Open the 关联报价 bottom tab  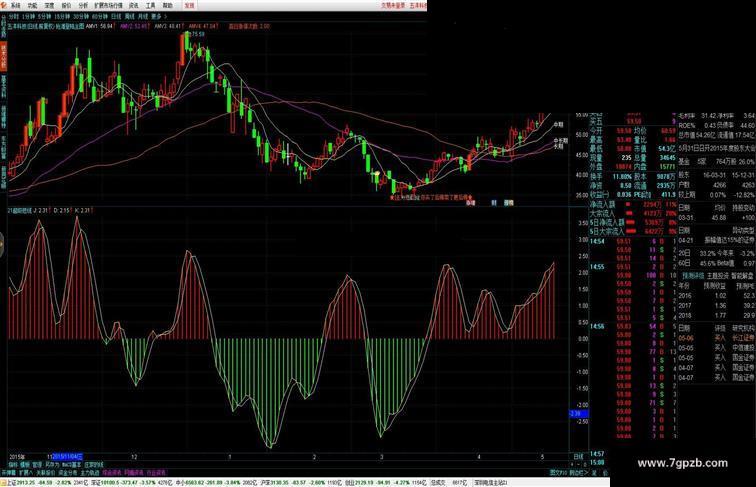[x=46, y=473]
